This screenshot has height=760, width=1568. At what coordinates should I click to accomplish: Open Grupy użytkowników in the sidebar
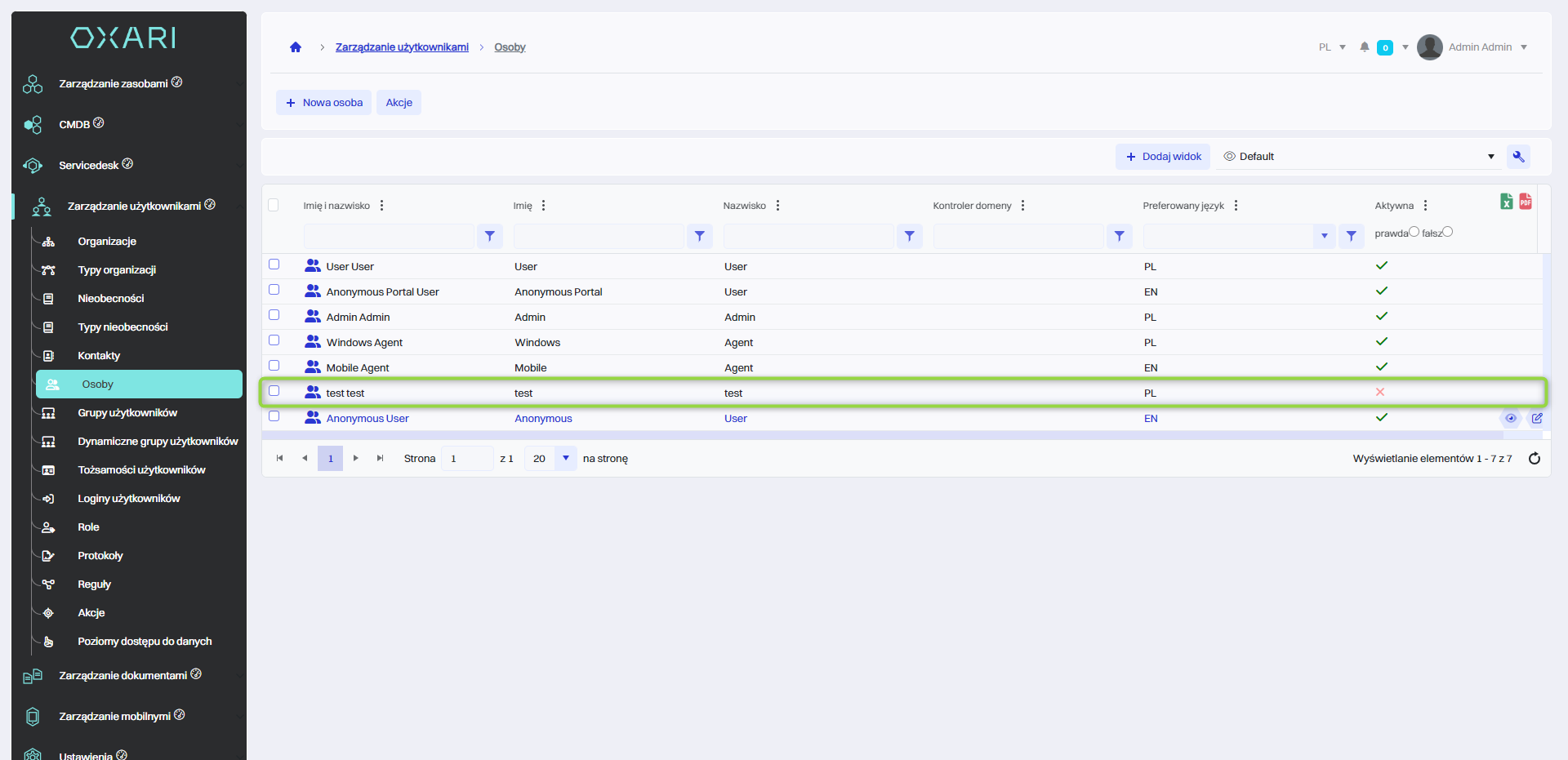tap(127, 413)
